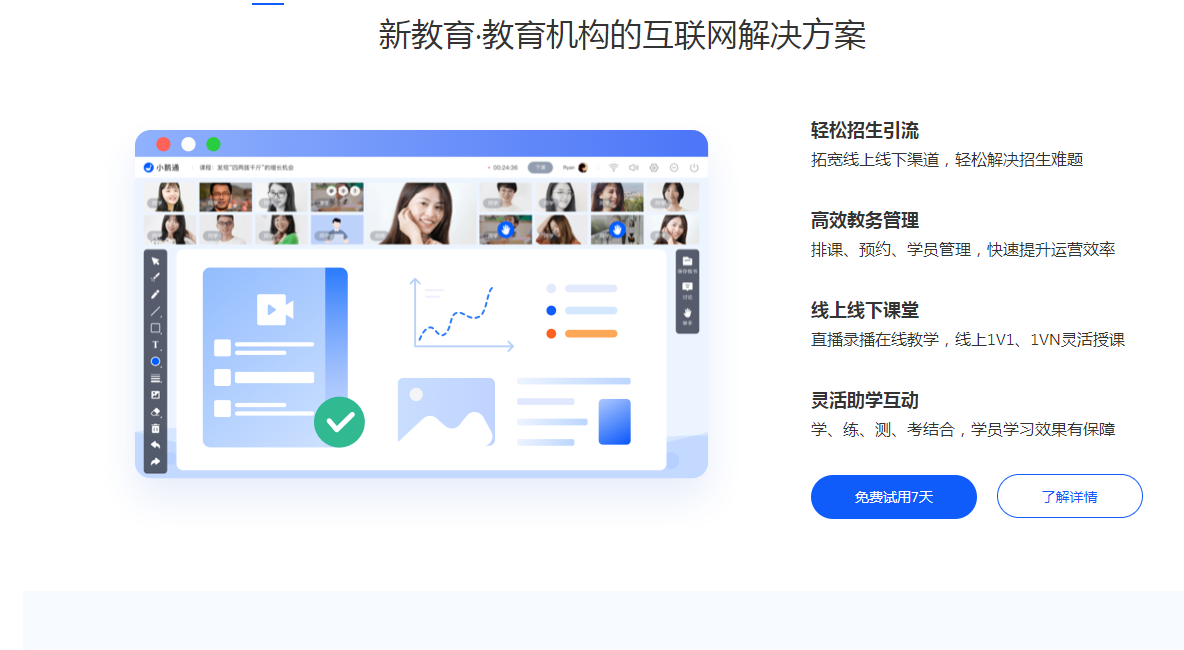Screen dimensions: 1184x650
Task: Select the pencil drawing tool
Action: (x=156, y=294)
